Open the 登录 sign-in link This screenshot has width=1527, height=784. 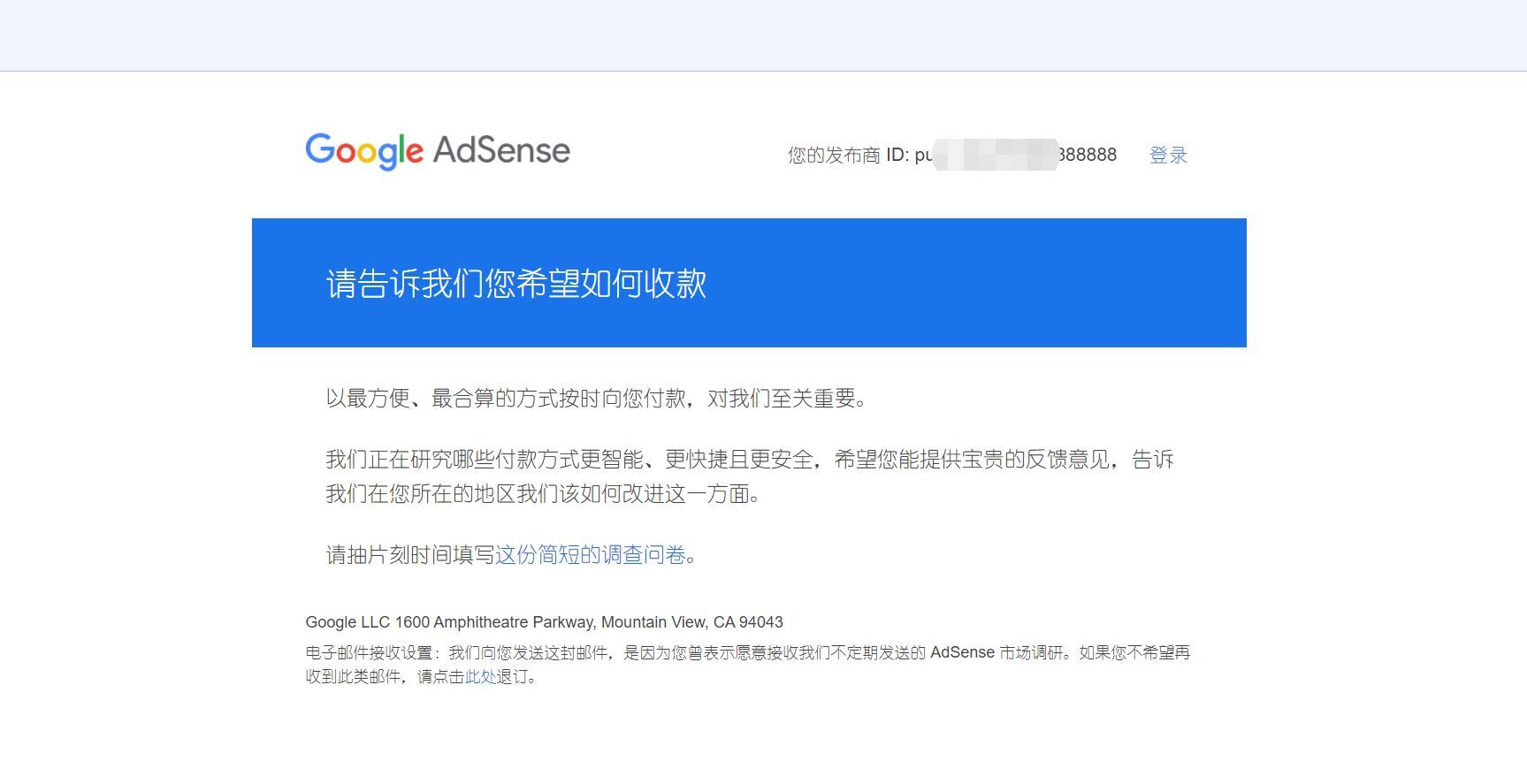pyautogui.click(x=1168, y=155)
